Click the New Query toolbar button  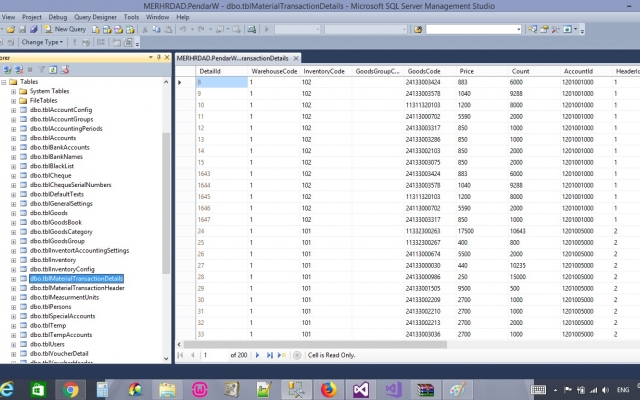coord(65,29)
